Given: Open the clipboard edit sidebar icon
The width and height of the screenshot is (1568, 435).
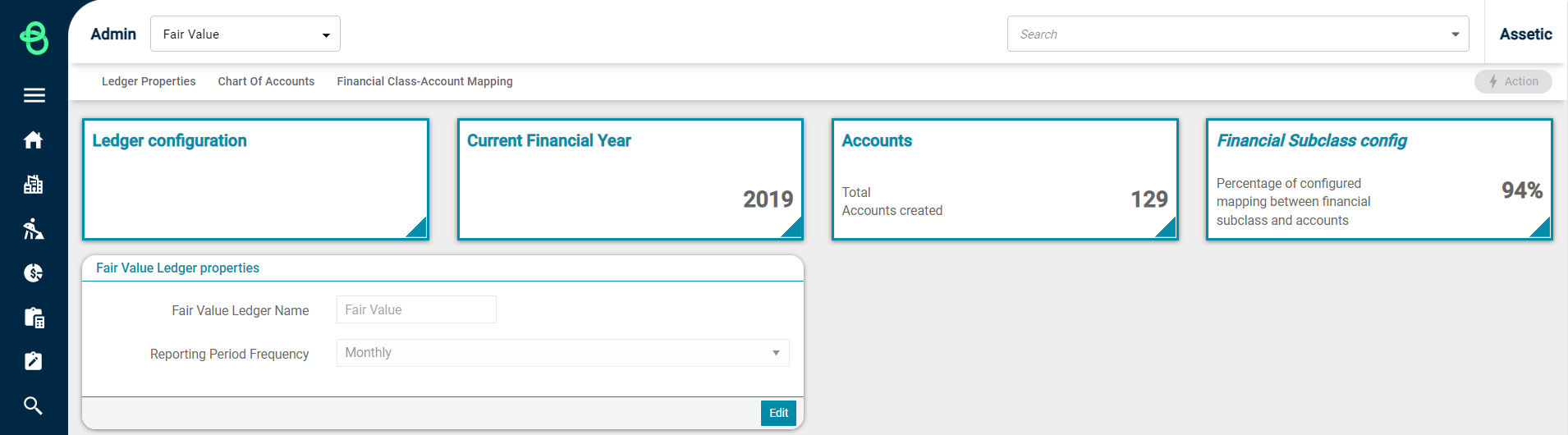Looking at the screenshot, I should pyautogui.click(x=34, y=361).
